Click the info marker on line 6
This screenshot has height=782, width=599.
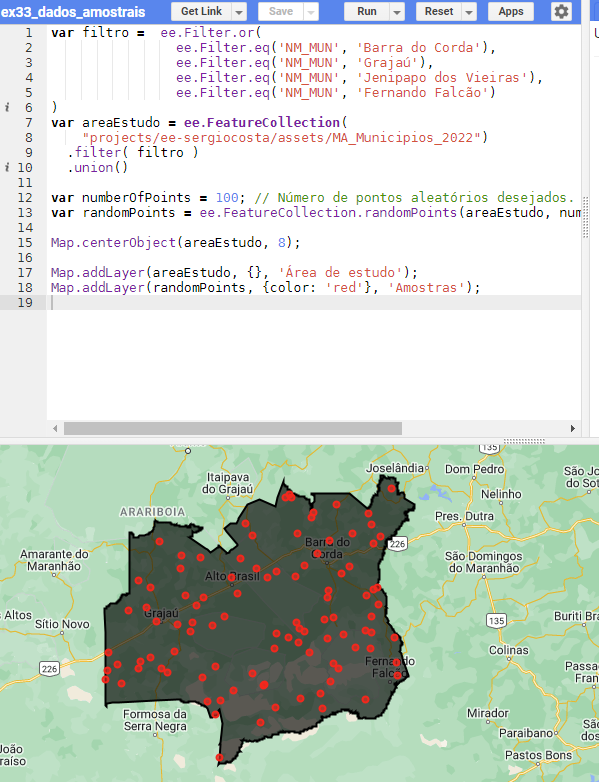(x=7, y=107)
